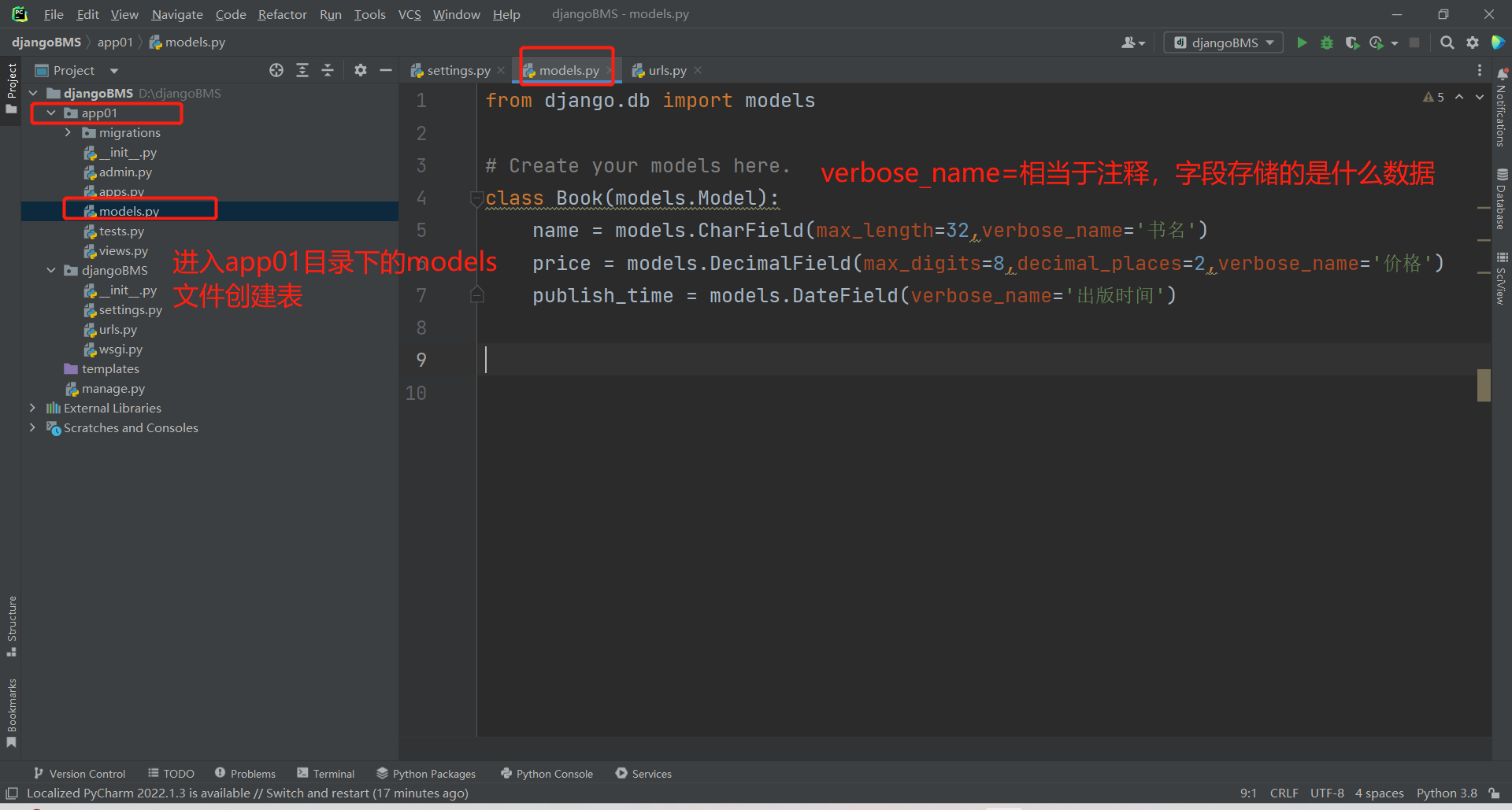Image resolution: width=1512 pixels, height=810 pixels.
Task: Open the Terminal tool window
Action: tap(326, 774)
